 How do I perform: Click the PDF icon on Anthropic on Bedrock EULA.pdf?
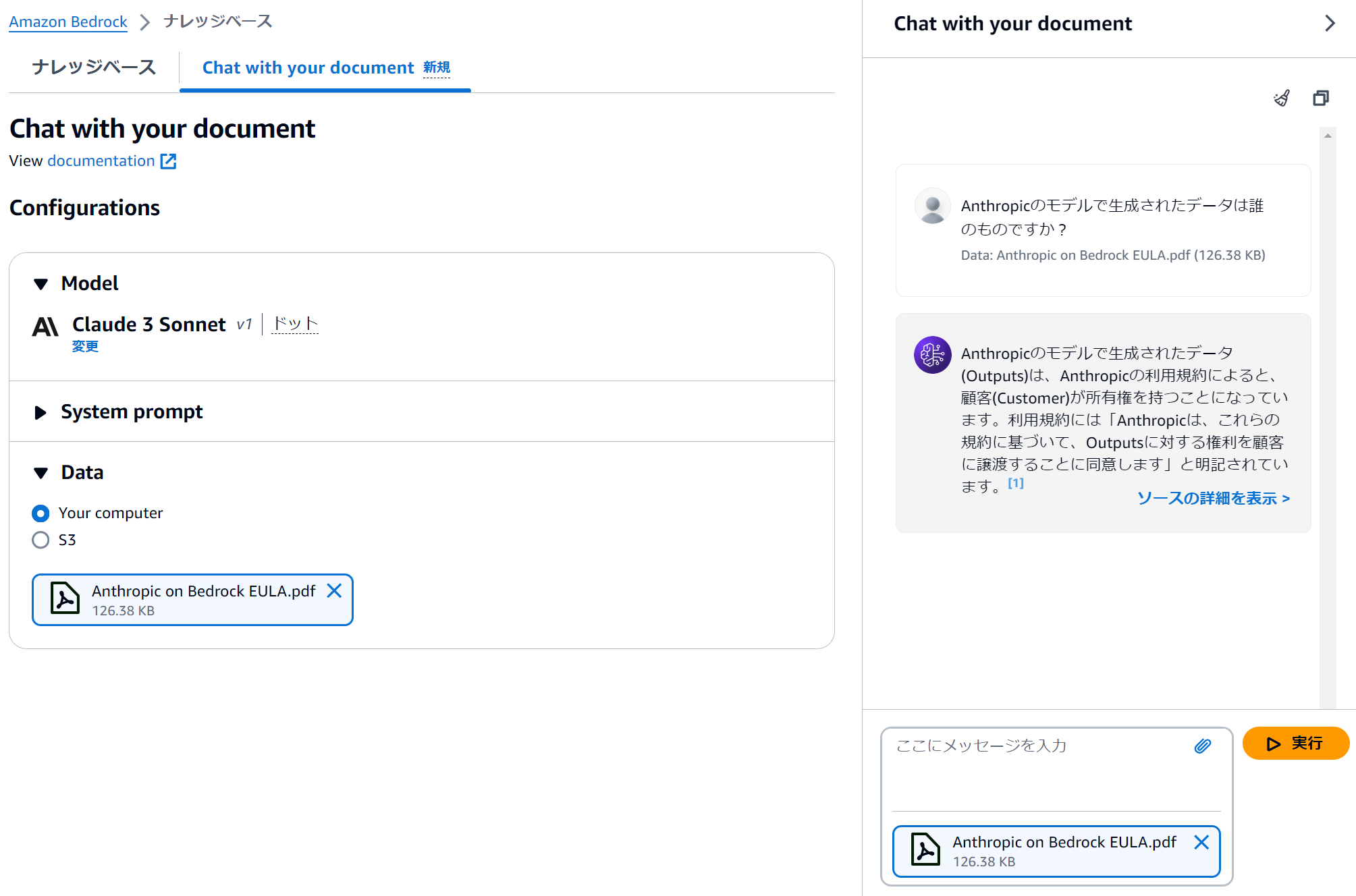63,599
